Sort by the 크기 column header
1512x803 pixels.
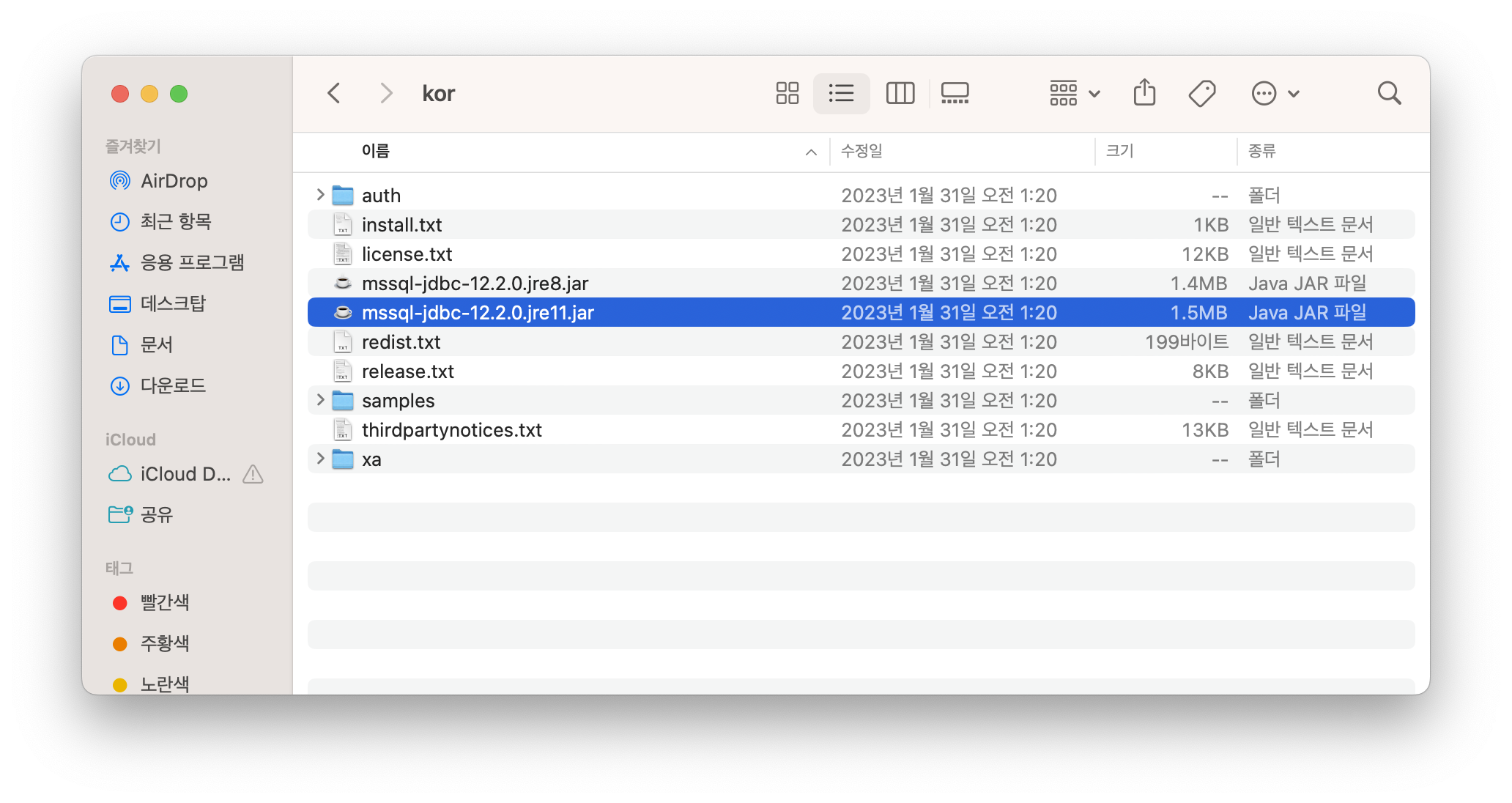[1119, 151]
